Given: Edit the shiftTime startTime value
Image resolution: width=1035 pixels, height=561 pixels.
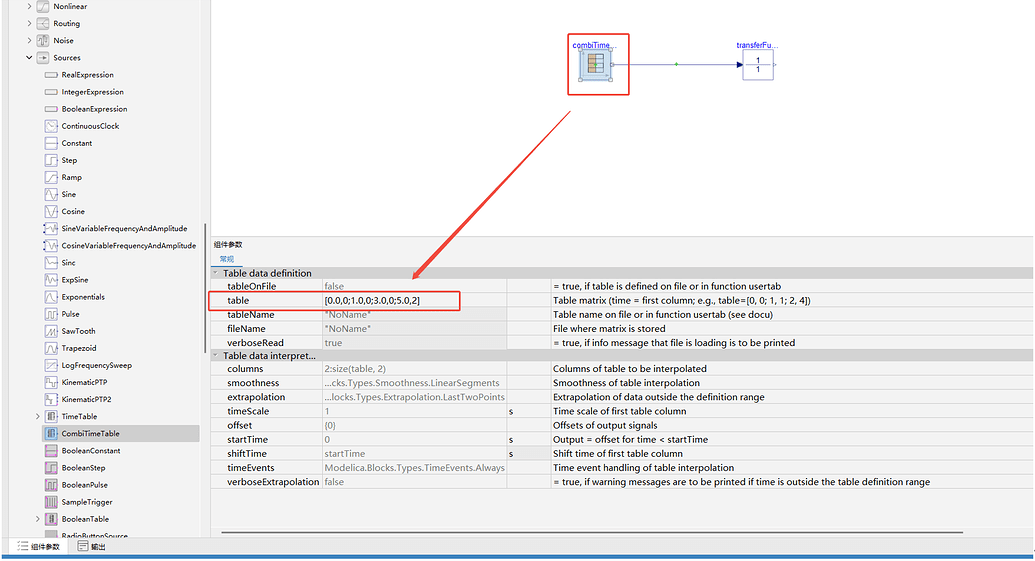Looking at the screenshot, I should [x=415, y=454].
